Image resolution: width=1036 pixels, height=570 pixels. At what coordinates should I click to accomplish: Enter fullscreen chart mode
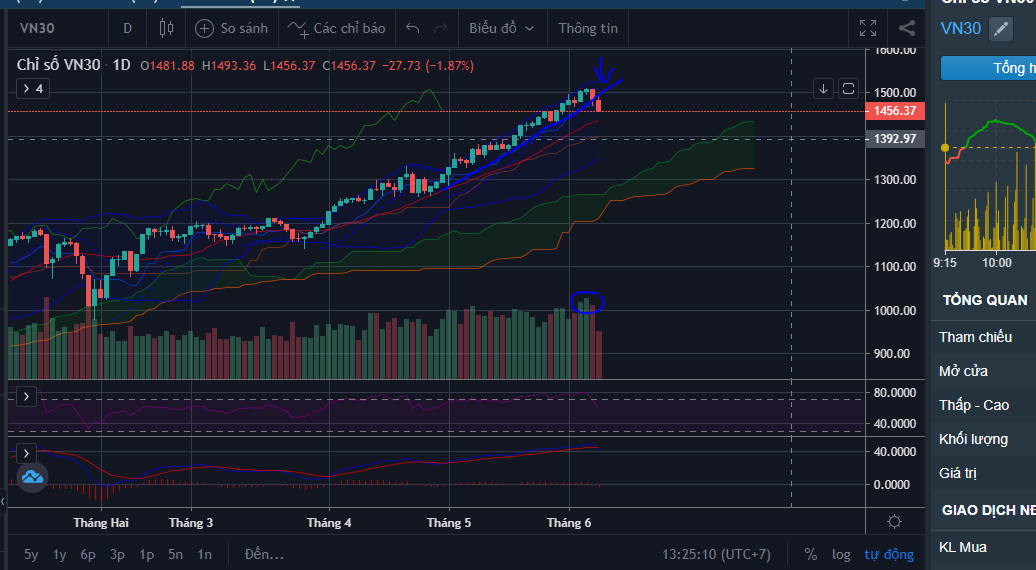coord(868,28)
